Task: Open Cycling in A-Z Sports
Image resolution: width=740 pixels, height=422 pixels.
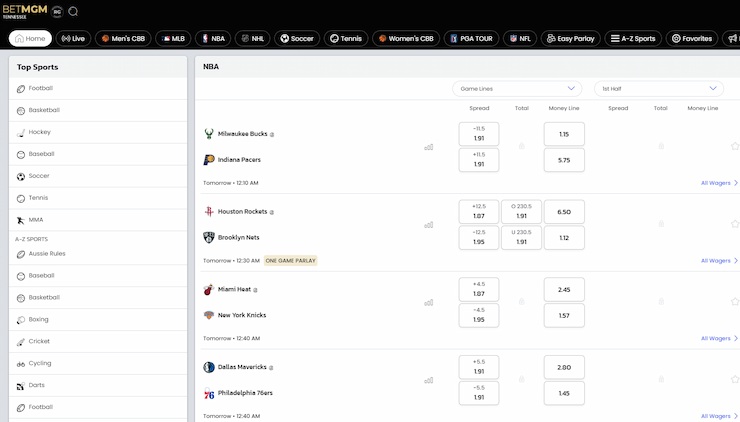Action: click(x=98, y=363)
